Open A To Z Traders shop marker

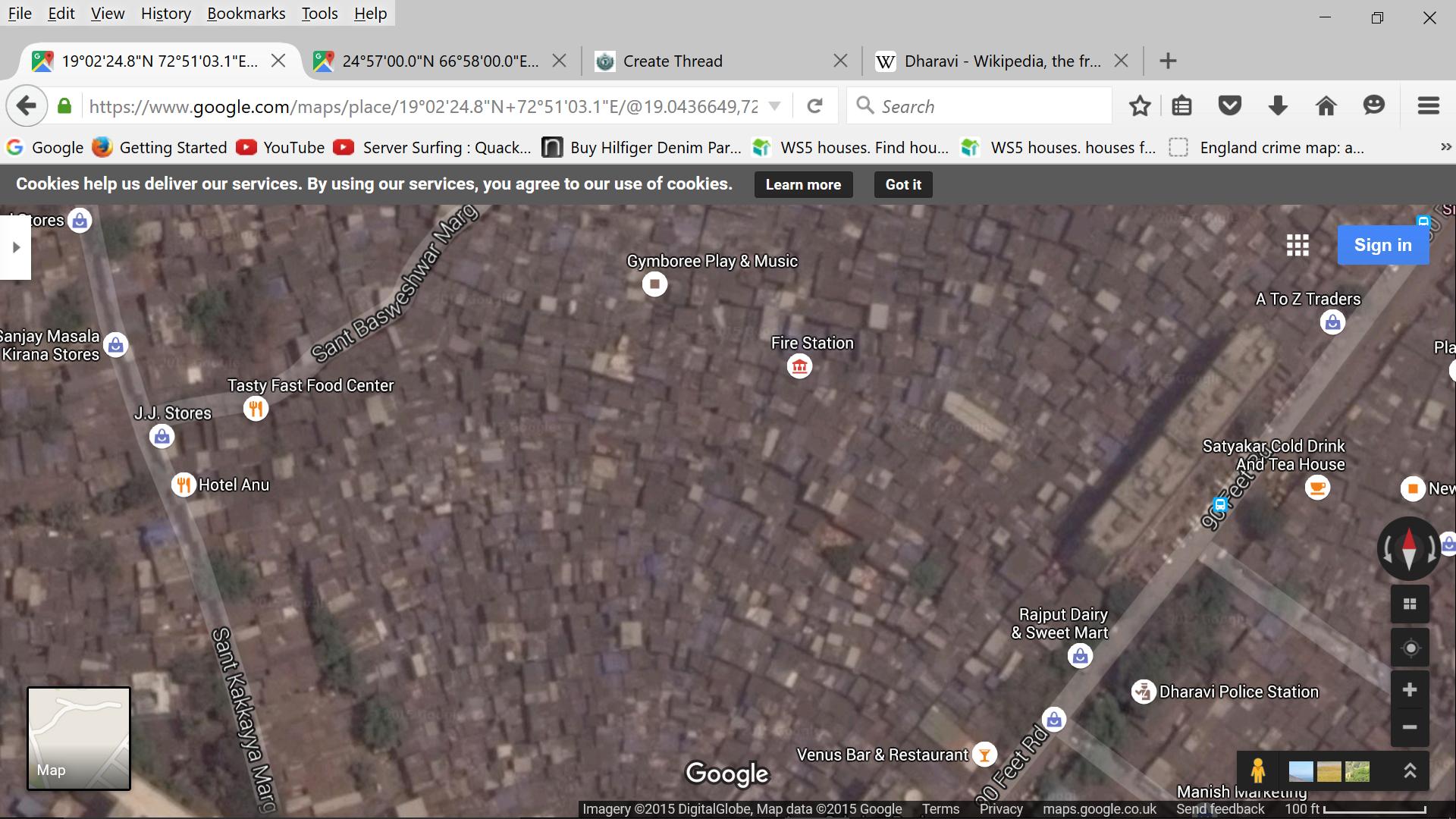pyautogui.click(x=1332, y=322)
